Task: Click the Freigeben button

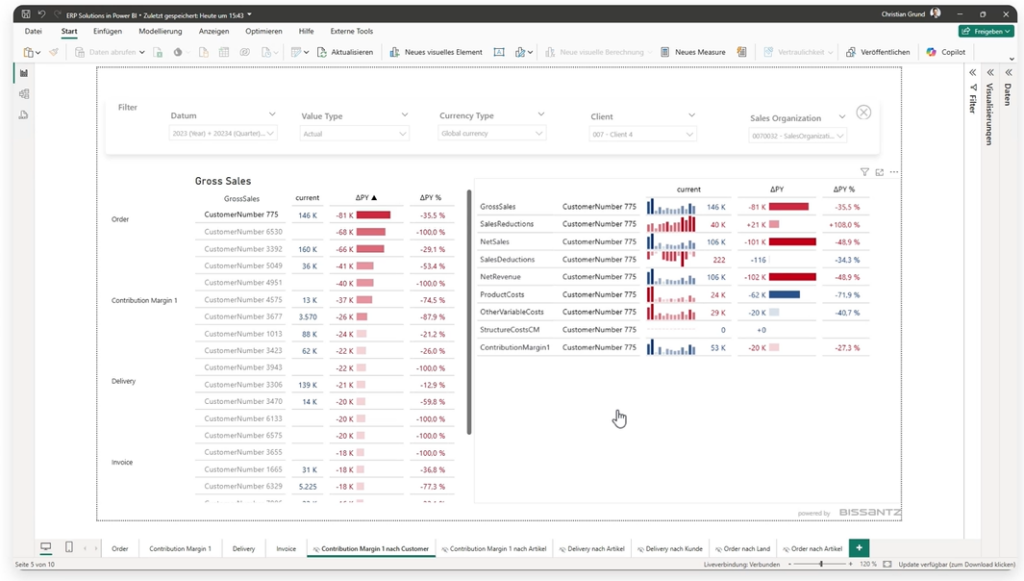Action: [x=988, y=29]
